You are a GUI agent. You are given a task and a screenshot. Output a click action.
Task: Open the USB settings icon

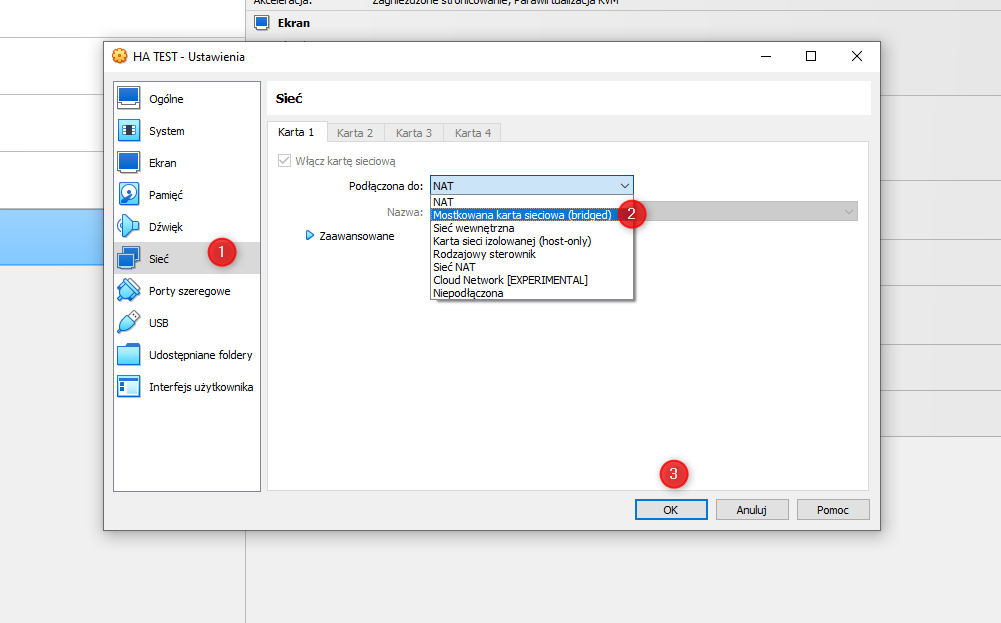point(129,322)
